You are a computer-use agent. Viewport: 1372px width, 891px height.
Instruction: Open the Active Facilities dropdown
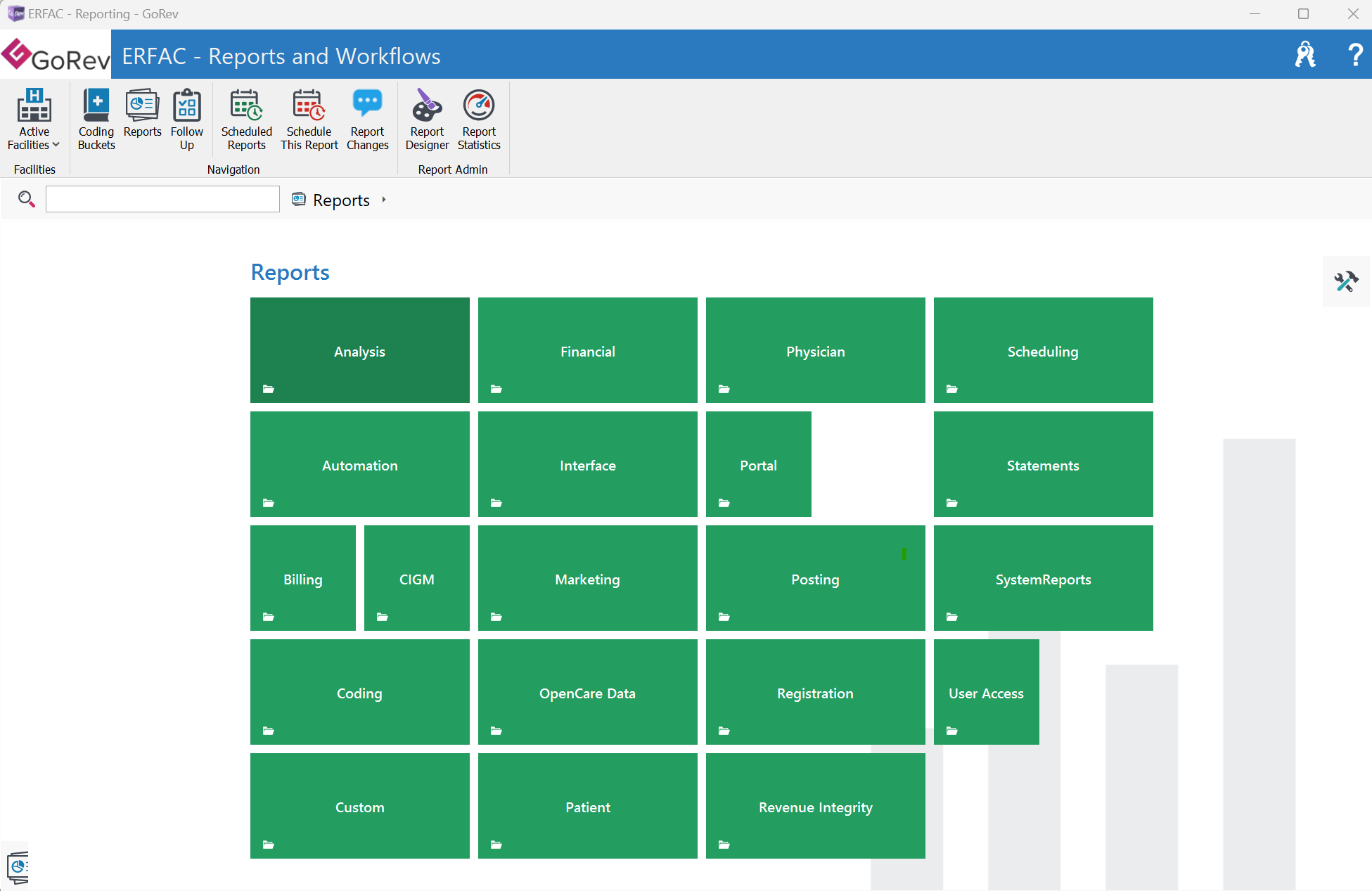(34, 119)
